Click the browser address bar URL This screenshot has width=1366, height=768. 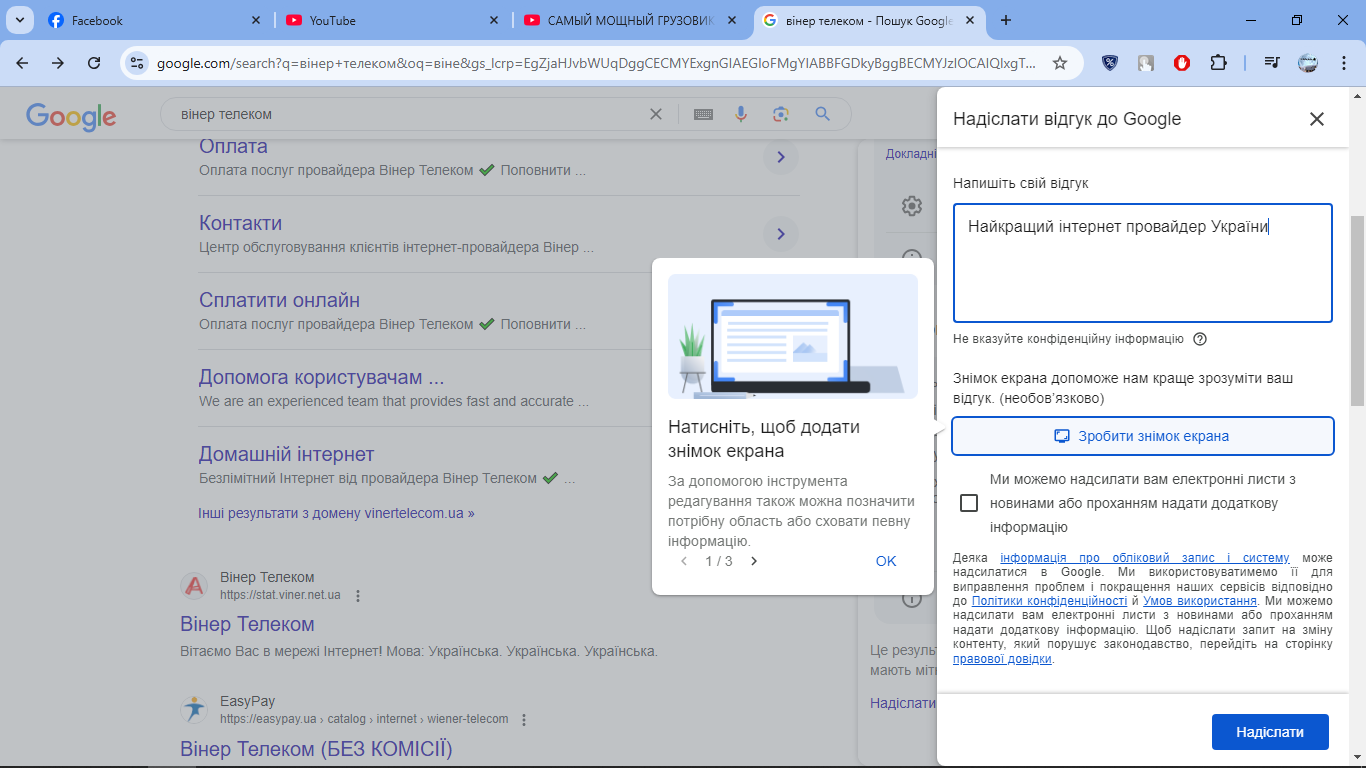[596, 63]
